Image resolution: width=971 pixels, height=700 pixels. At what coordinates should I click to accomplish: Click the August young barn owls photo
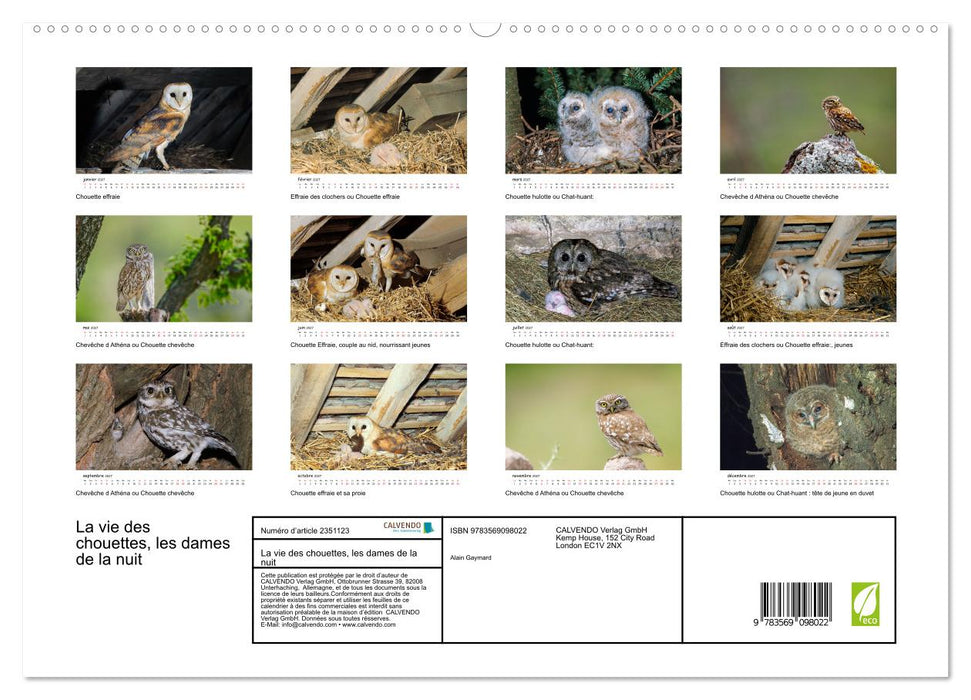click(808, 268)
